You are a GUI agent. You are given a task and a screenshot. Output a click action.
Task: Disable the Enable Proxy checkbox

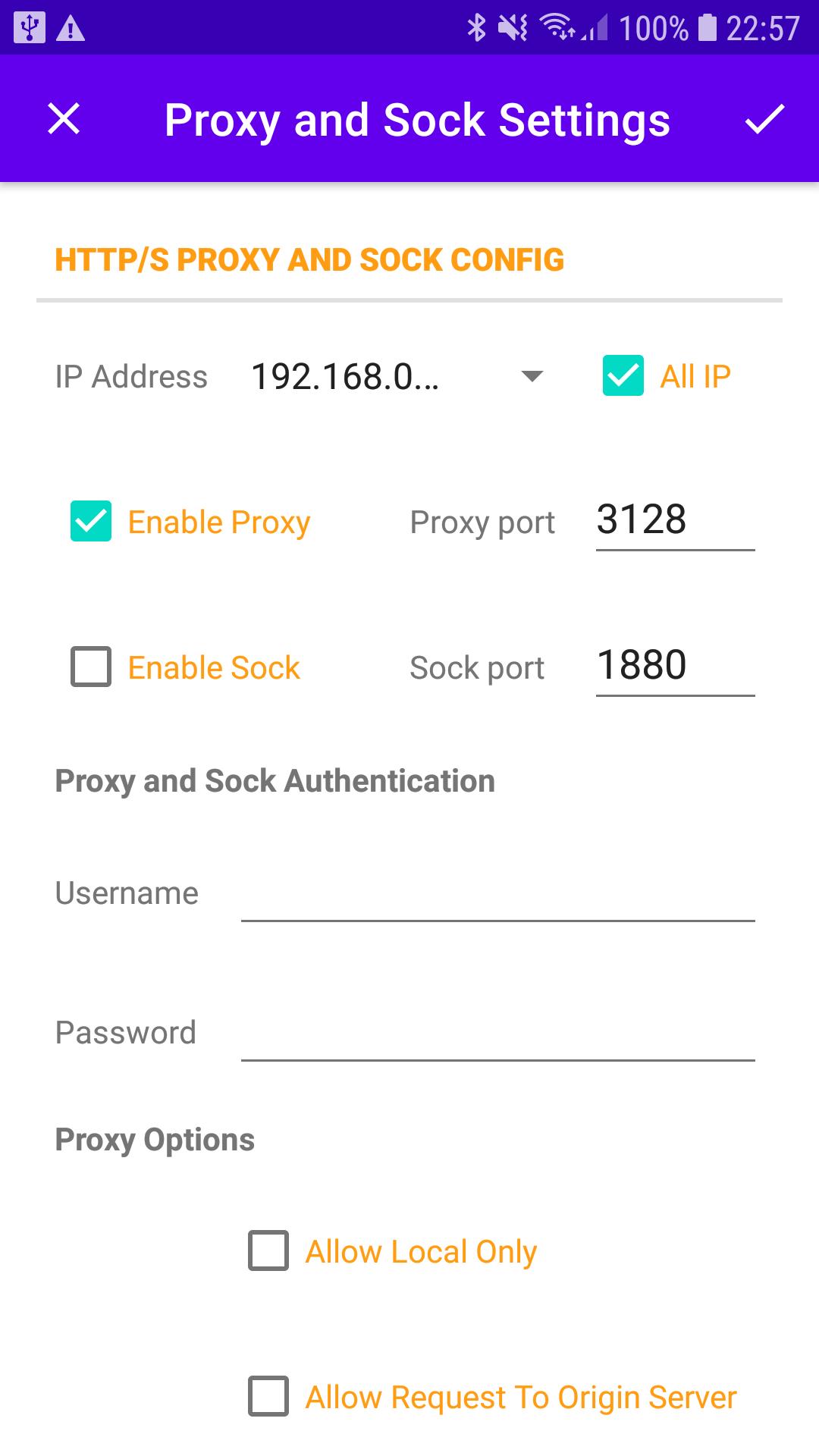pyautogui.click(x=91, y=521)
